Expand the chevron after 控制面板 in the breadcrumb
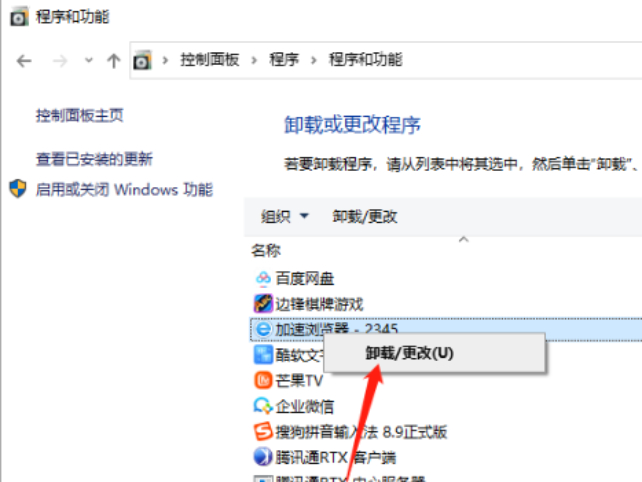 (254, 60)
